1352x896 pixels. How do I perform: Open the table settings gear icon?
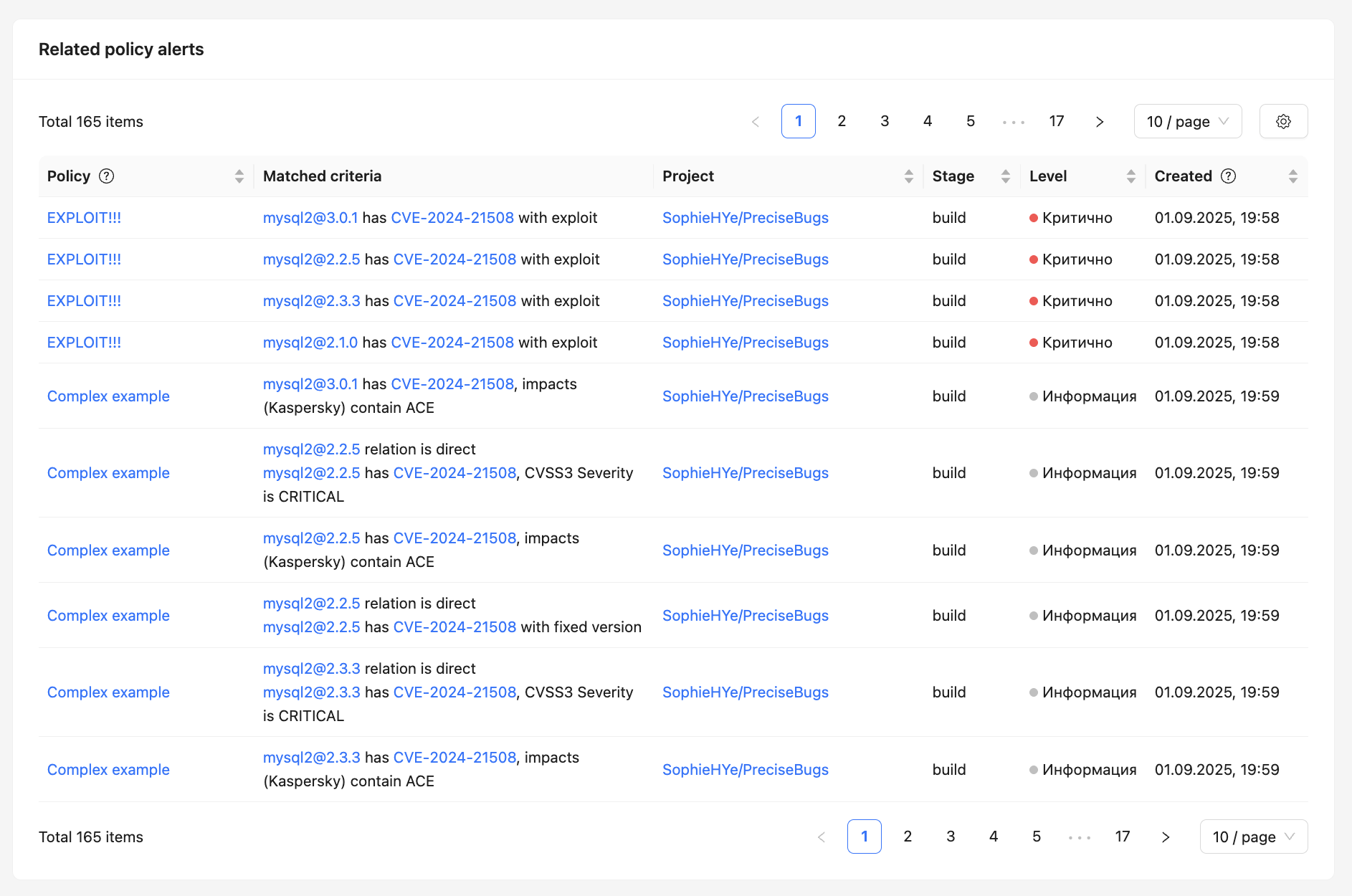point(1283,121)
